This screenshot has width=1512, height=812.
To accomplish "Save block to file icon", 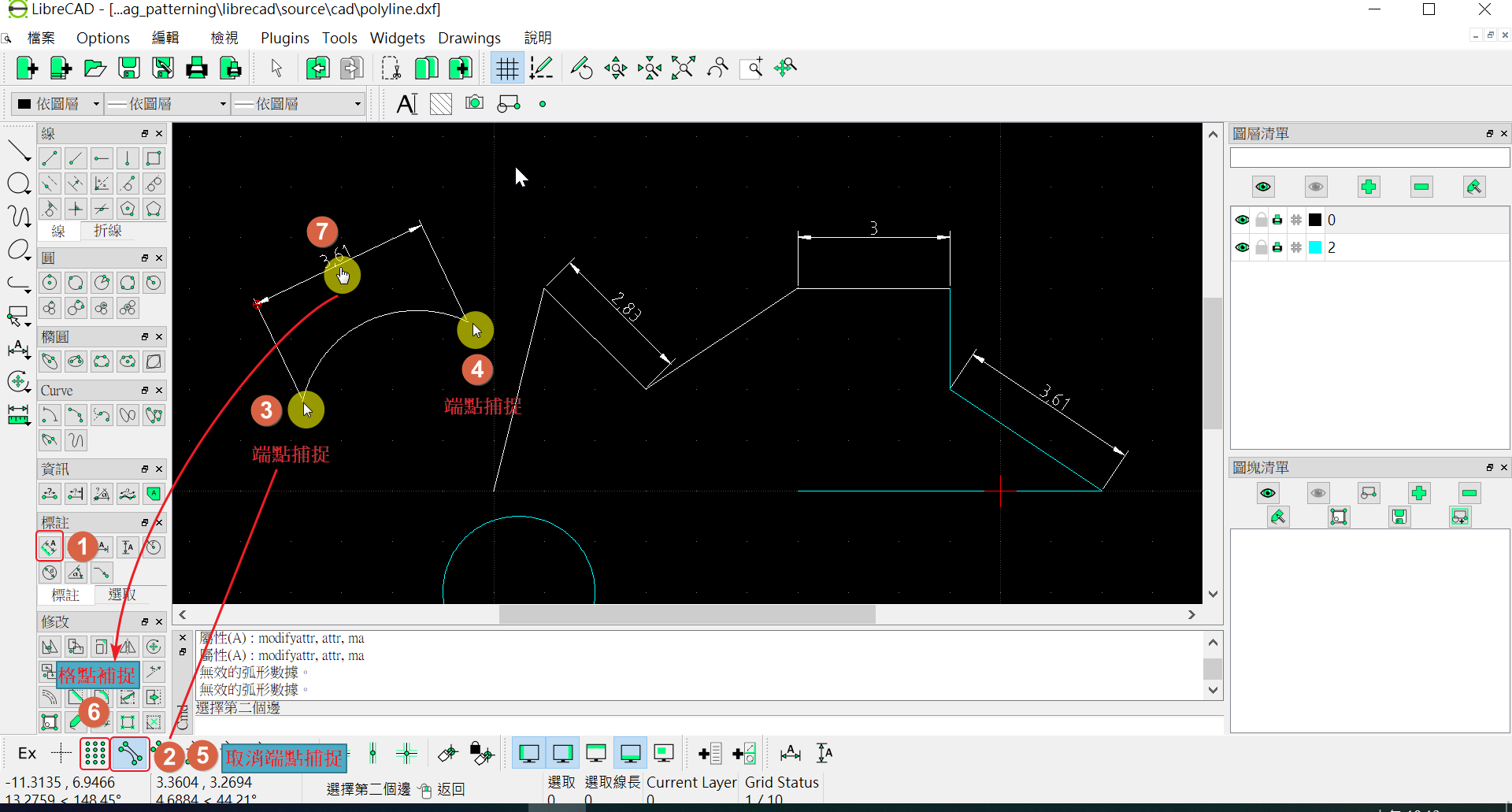I will [x=1399, y=517].
